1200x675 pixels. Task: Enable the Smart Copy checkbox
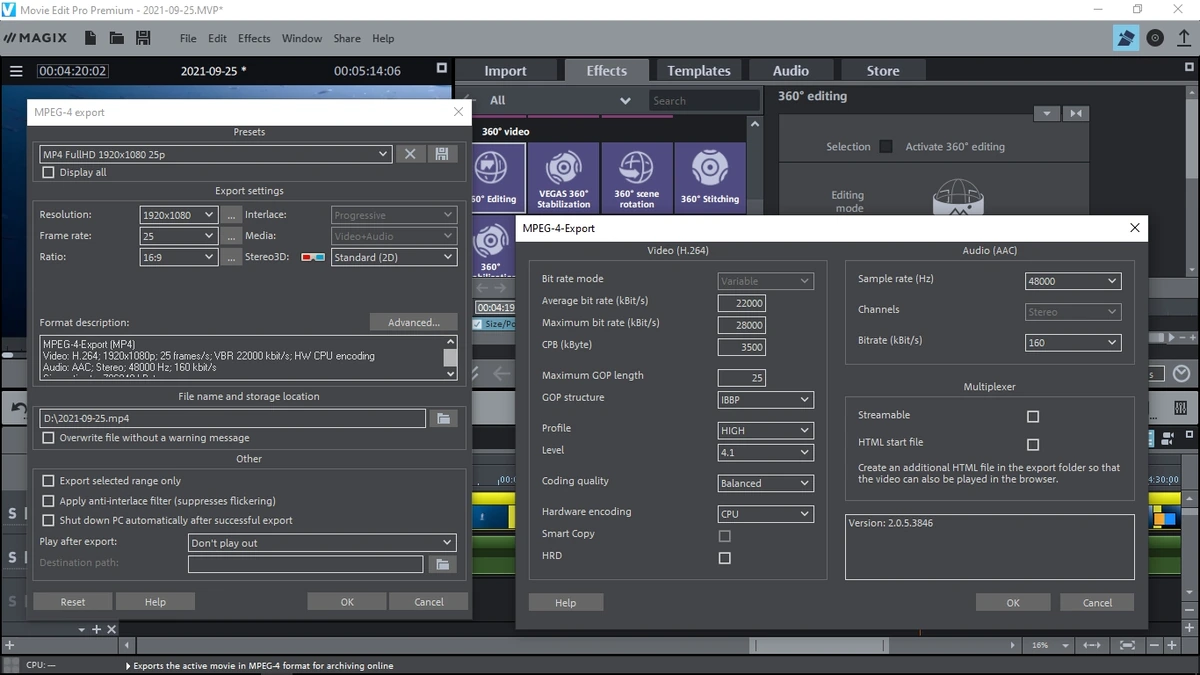click(x=725, y=536)
